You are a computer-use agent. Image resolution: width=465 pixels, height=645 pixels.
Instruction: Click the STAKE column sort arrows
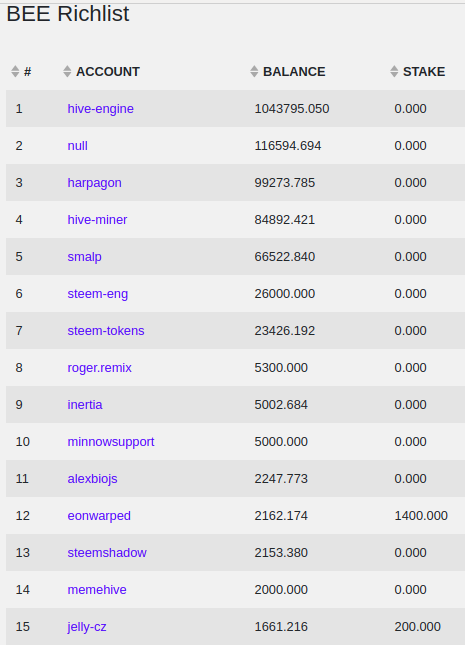[x=394, y=72]
